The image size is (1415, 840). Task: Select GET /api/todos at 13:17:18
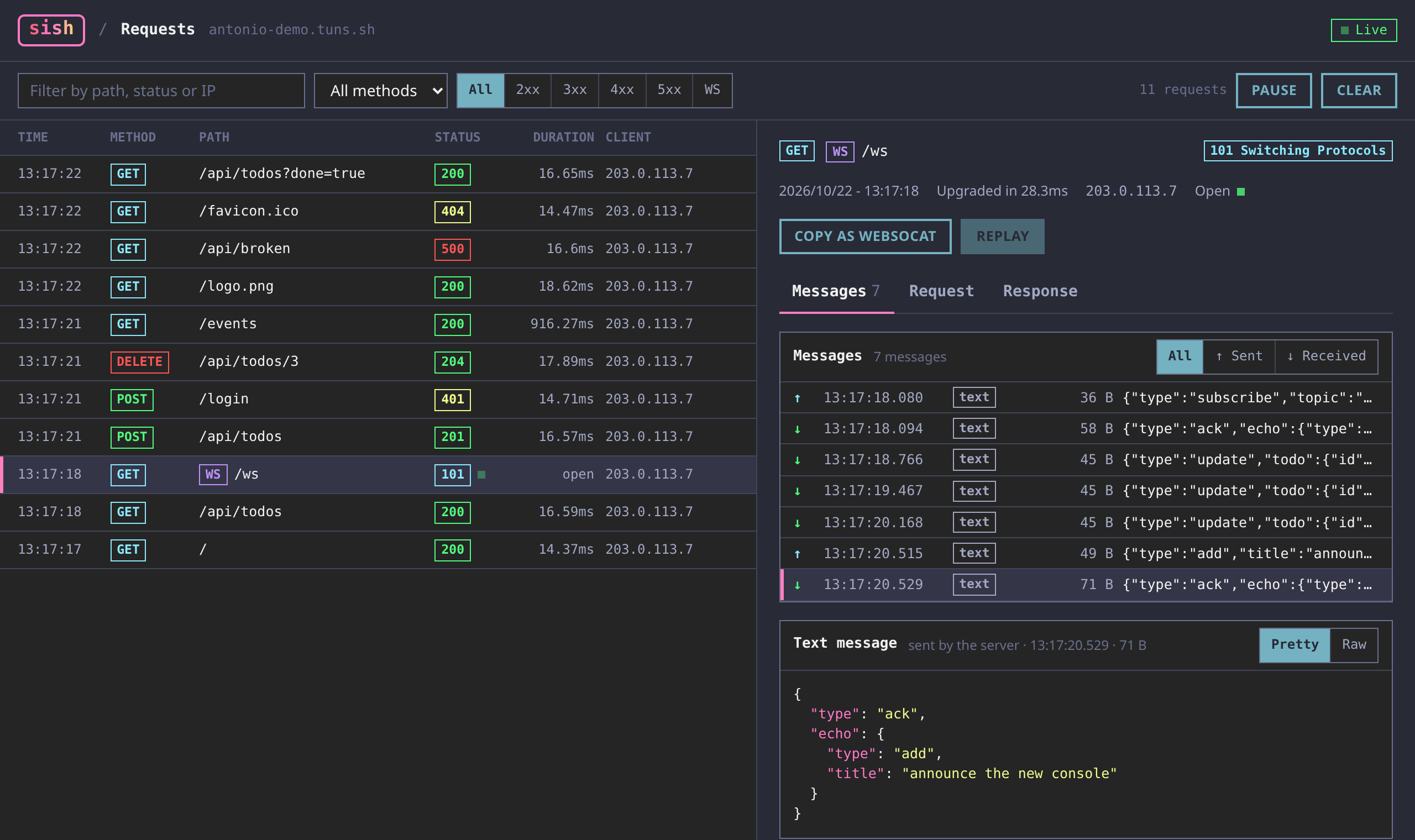378,512
